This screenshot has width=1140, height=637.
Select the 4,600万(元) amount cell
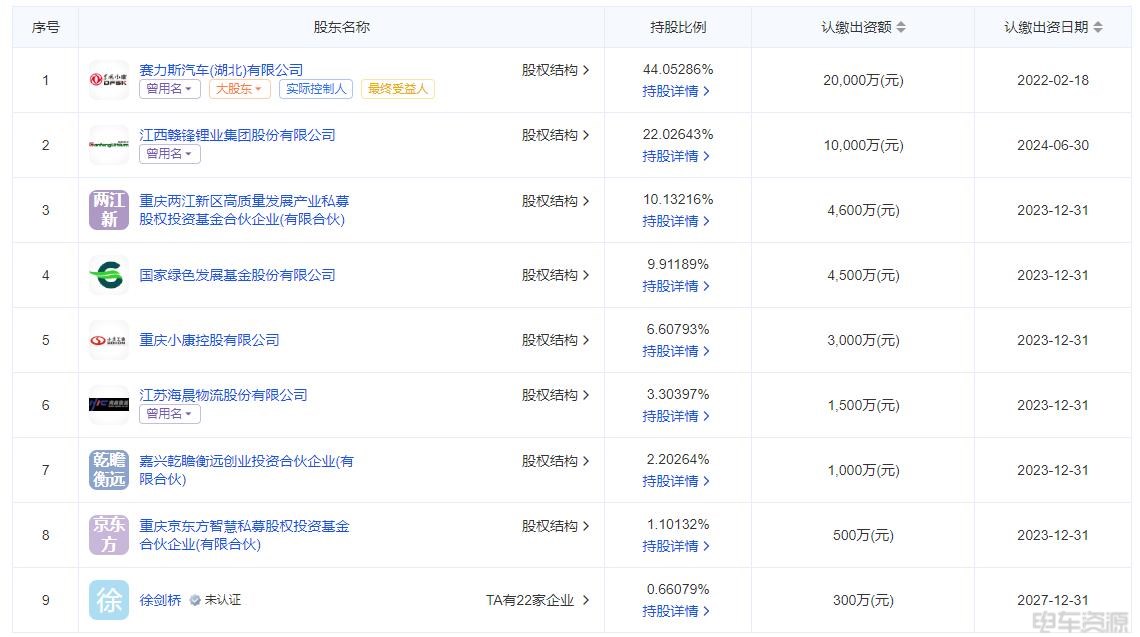(x=863, y=211)
